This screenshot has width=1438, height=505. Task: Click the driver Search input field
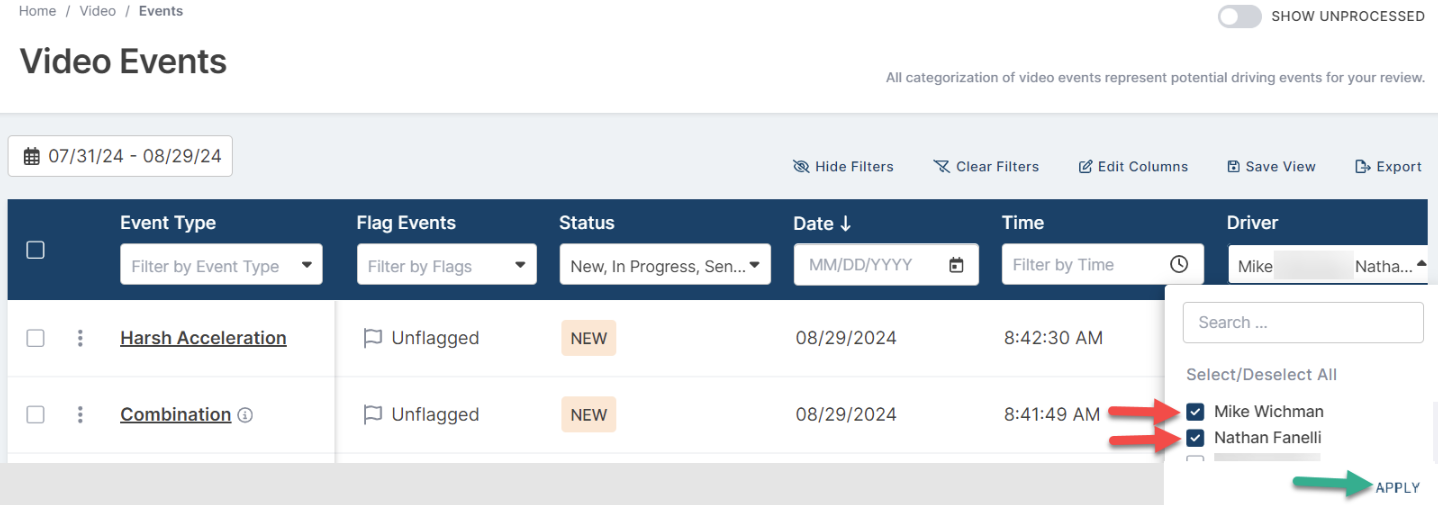point(1303,322)
